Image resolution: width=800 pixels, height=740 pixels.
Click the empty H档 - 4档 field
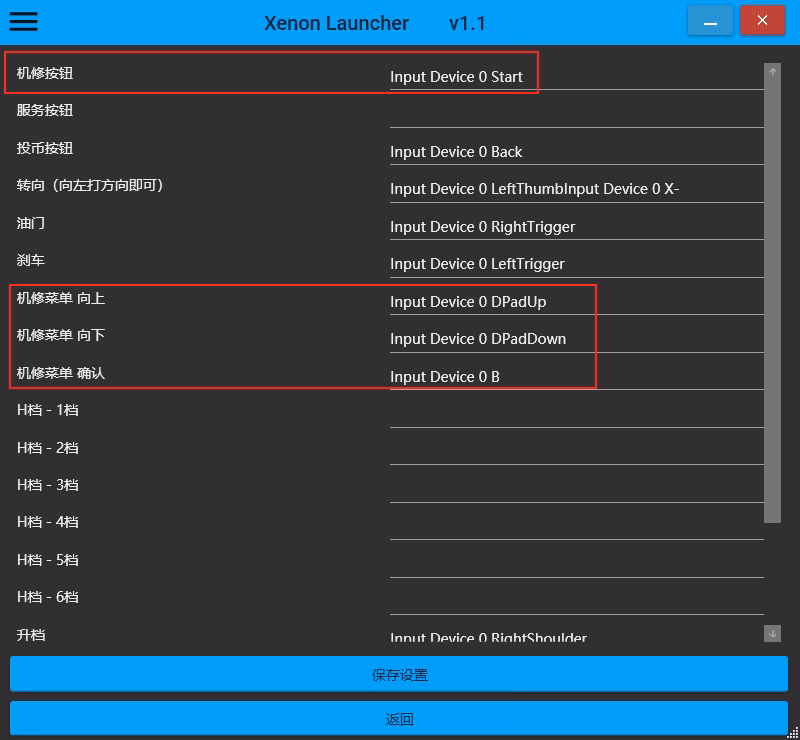pos(576,525)
